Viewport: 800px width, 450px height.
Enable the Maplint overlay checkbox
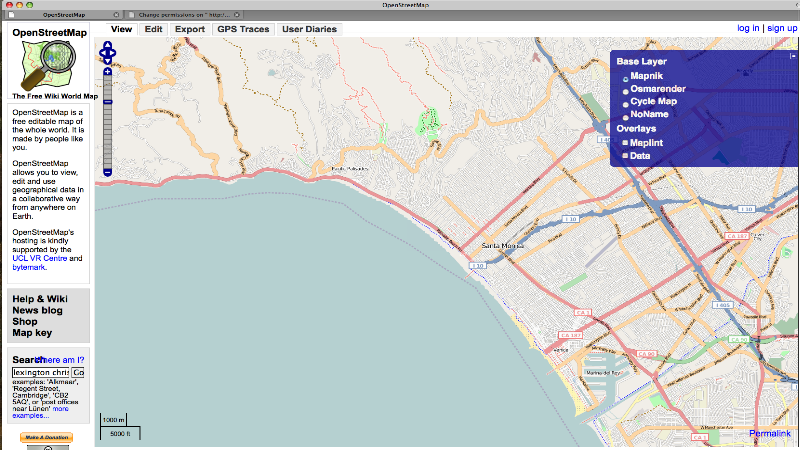(626, 143)
